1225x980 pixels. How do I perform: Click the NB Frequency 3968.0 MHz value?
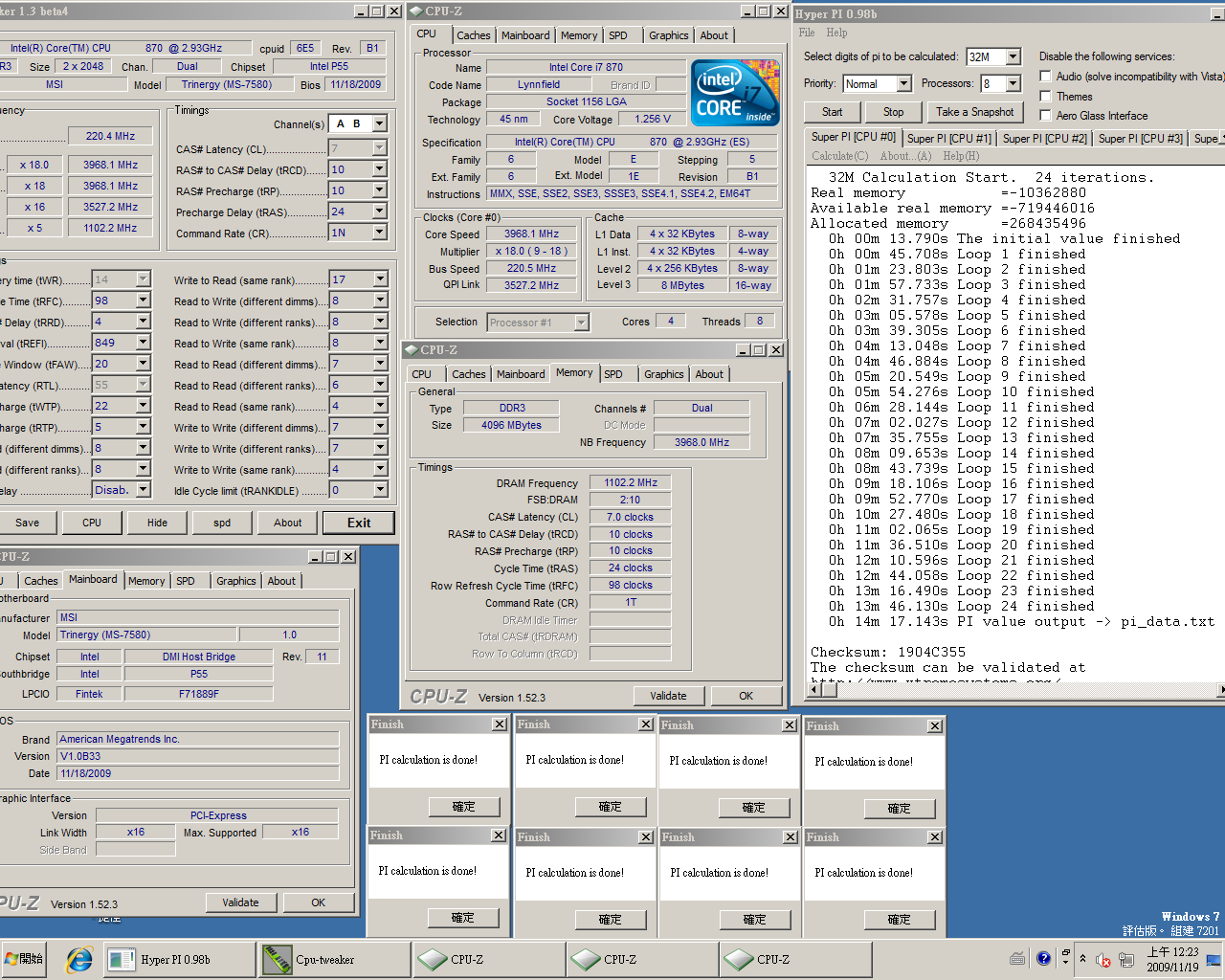[702, 442]
